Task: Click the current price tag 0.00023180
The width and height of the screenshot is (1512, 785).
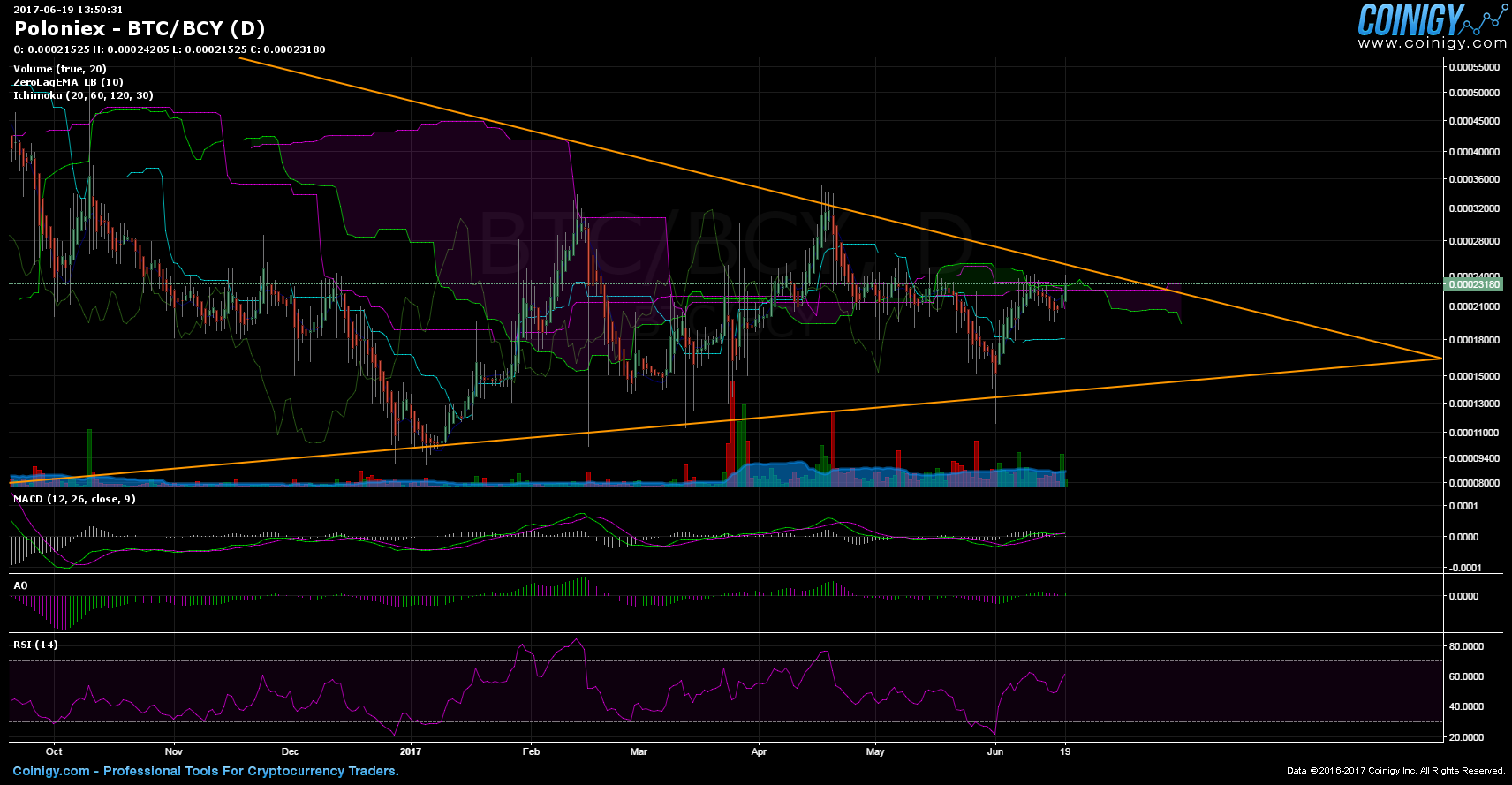Action: coord(1473,284)
